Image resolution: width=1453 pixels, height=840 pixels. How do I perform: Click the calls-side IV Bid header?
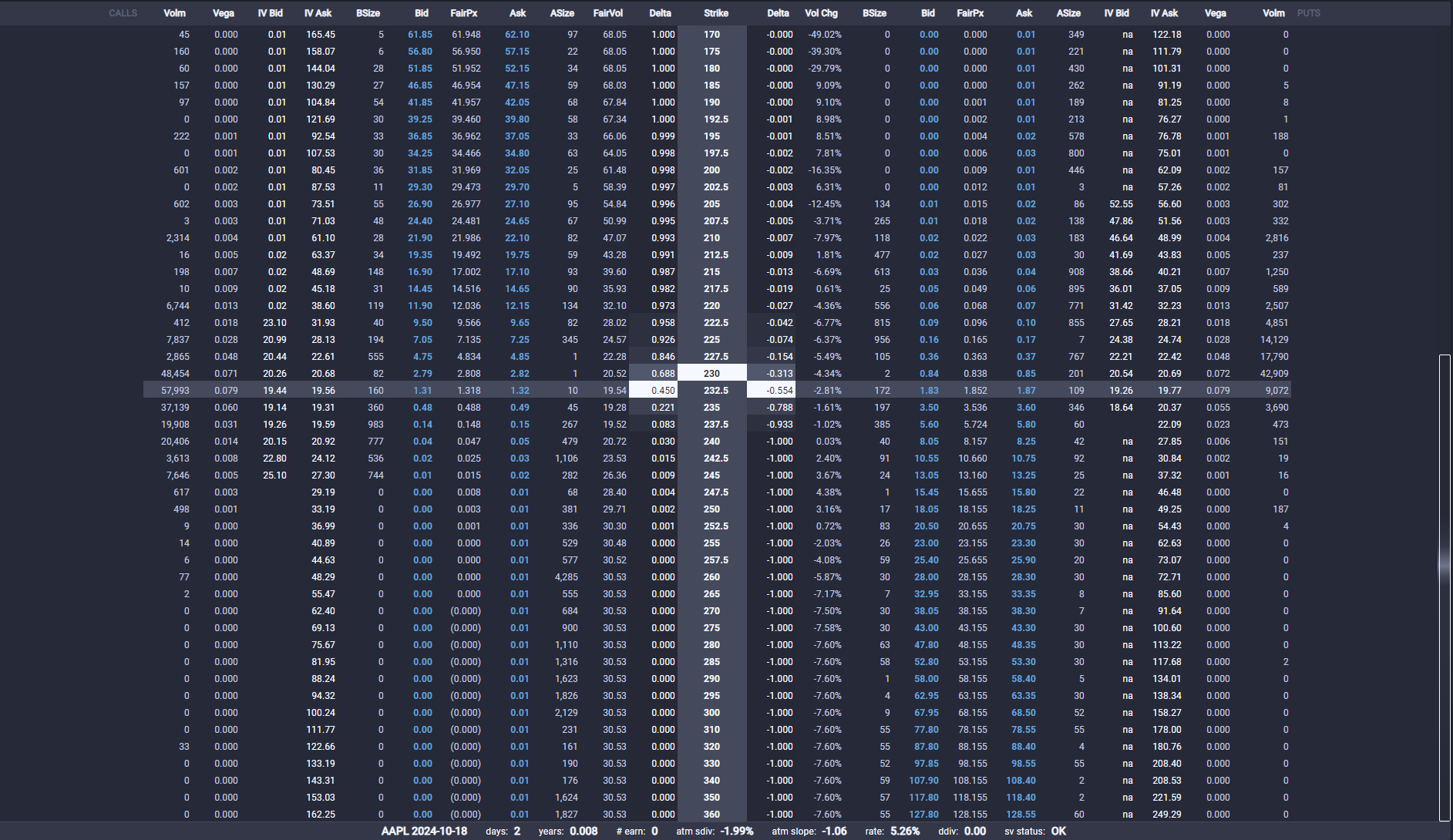270,13
